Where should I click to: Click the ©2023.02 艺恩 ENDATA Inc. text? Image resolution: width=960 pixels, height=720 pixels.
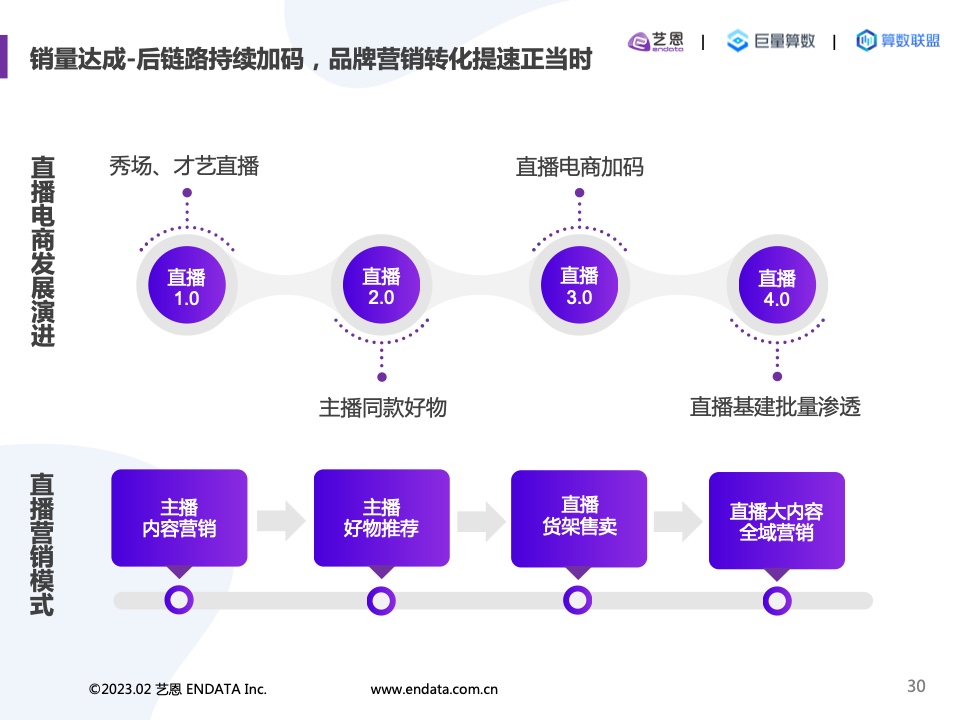pyautogui.click(x=178, y=689)
